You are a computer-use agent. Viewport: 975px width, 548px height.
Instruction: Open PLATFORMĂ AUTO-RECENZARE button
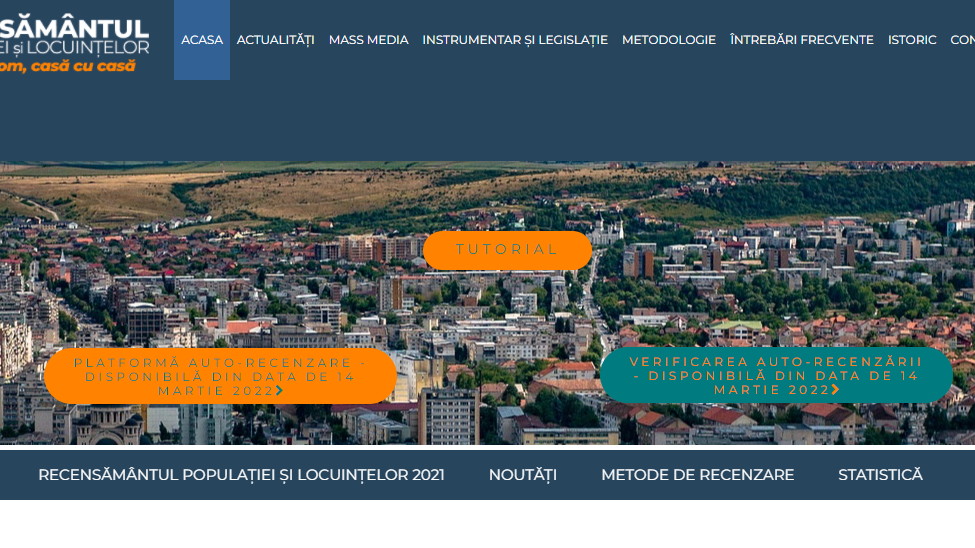[221, 376]
